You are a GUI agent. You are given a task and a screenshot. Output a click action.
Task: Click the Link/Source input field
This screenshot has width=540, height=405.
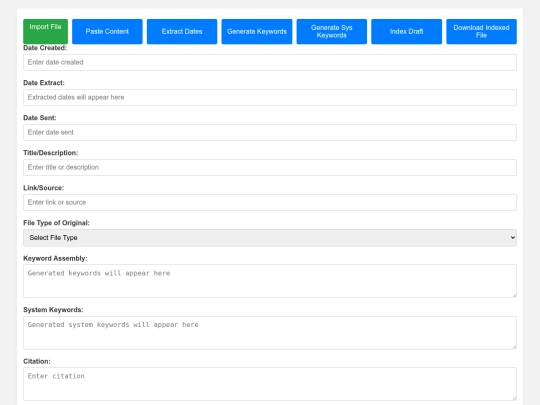click(x=270, y=202)
